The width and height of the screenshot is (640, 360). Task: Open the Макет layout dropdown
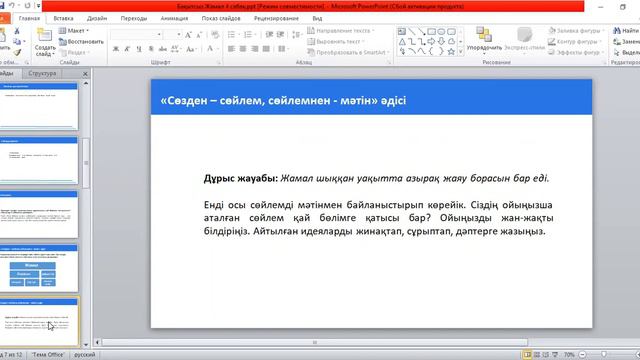pyautogui.click(x=74, y=31)
